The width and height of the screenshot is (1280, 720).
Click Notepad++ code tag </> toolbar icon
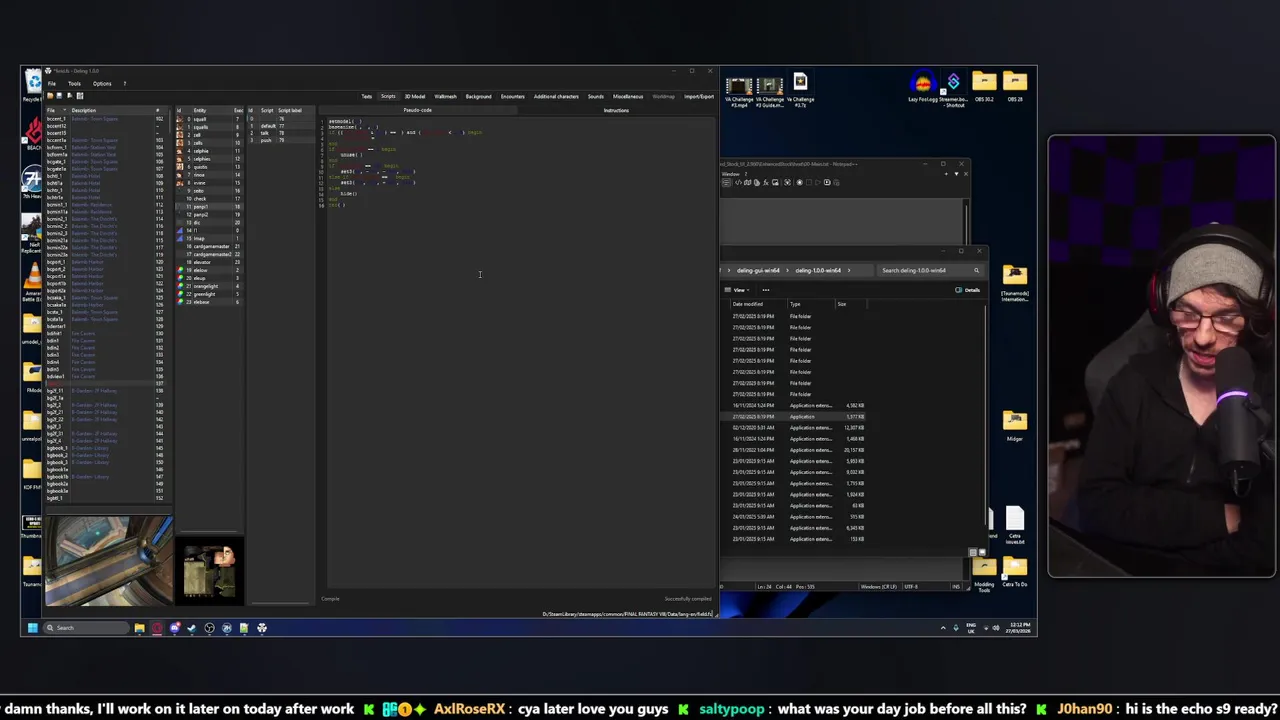click(x=738, y=182)
